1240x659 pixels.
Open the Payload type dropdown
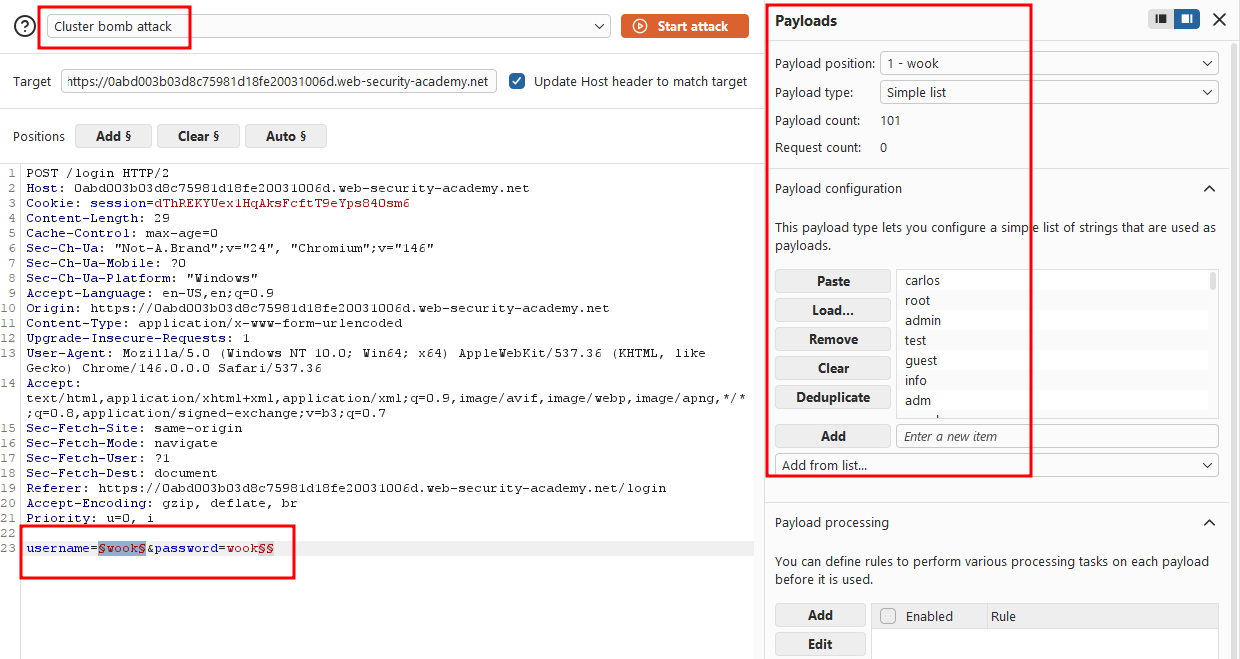[x=1049, y=92]
